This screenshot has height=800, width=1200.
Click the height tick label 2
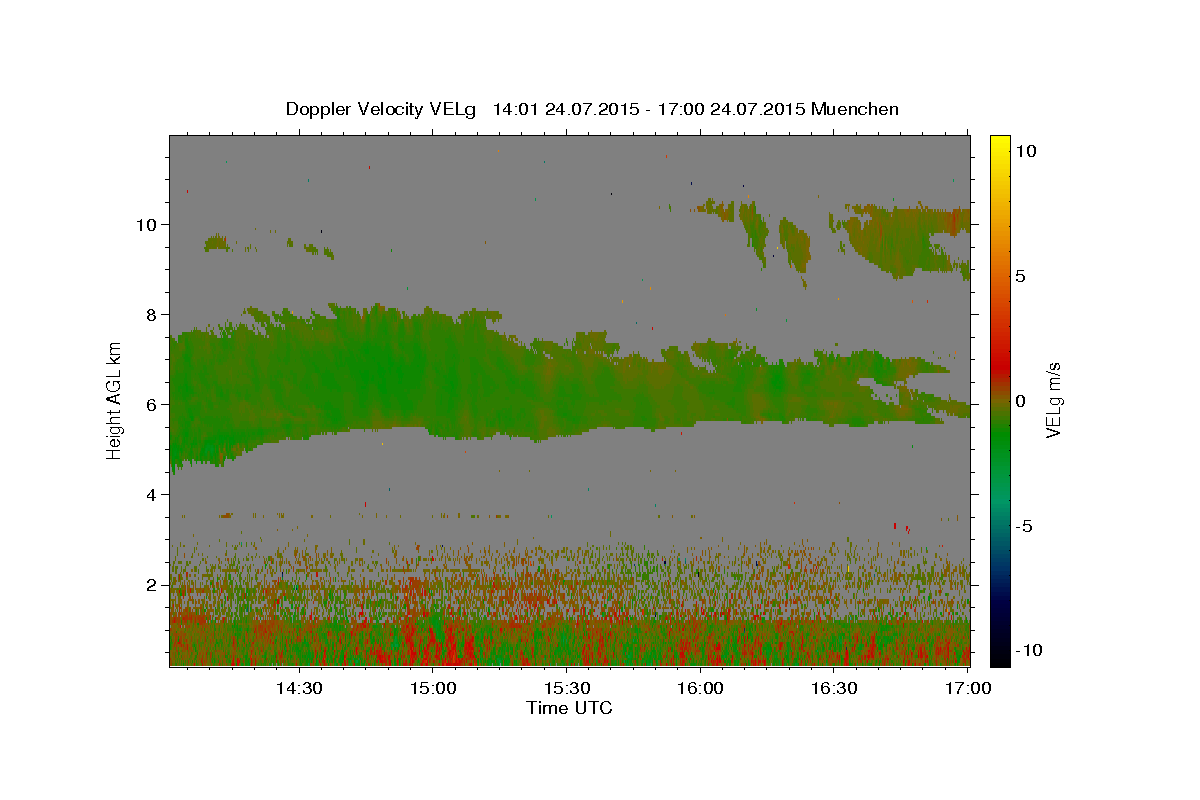tap(152, 585)
